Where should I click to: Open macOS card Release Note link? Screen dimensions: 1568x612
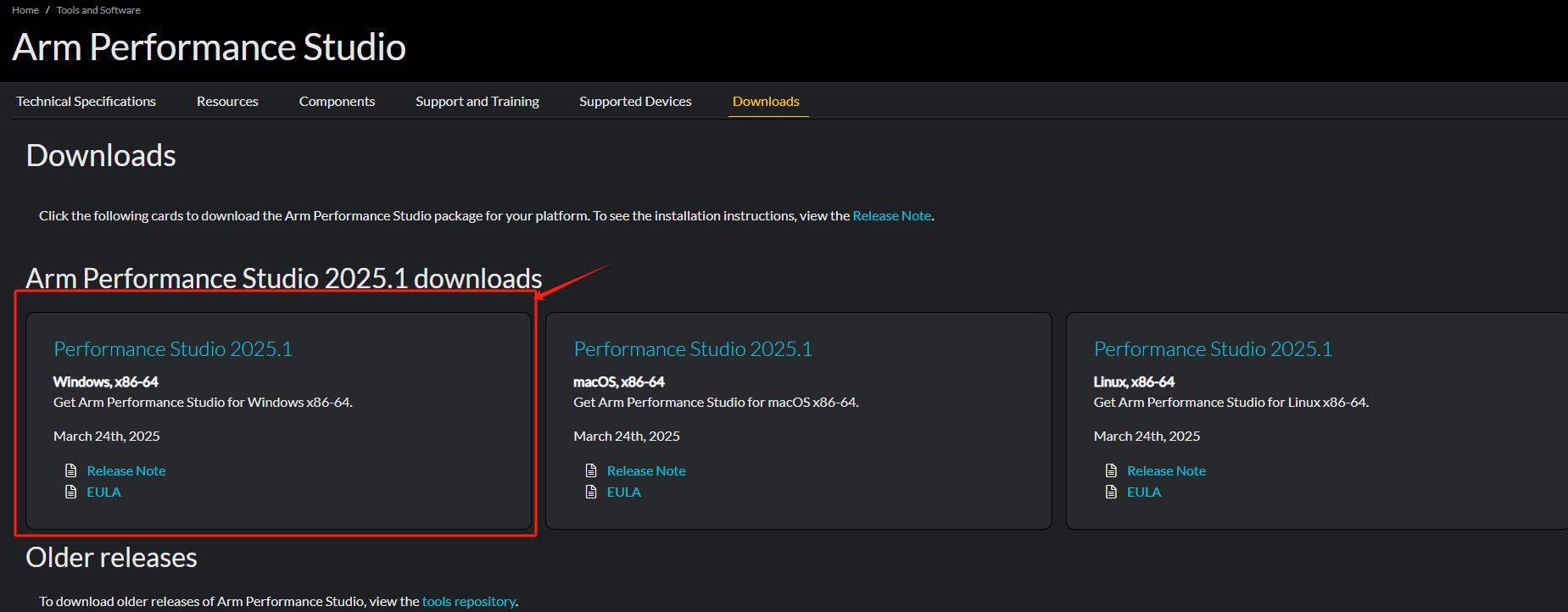(646, 470)
